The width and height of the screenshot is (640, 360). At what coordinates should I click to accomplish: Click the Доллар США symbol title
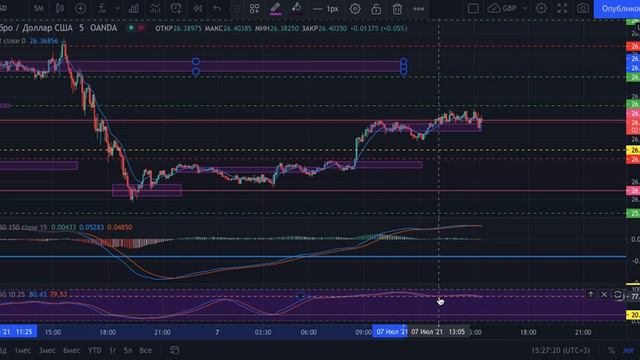pos(47,28)
